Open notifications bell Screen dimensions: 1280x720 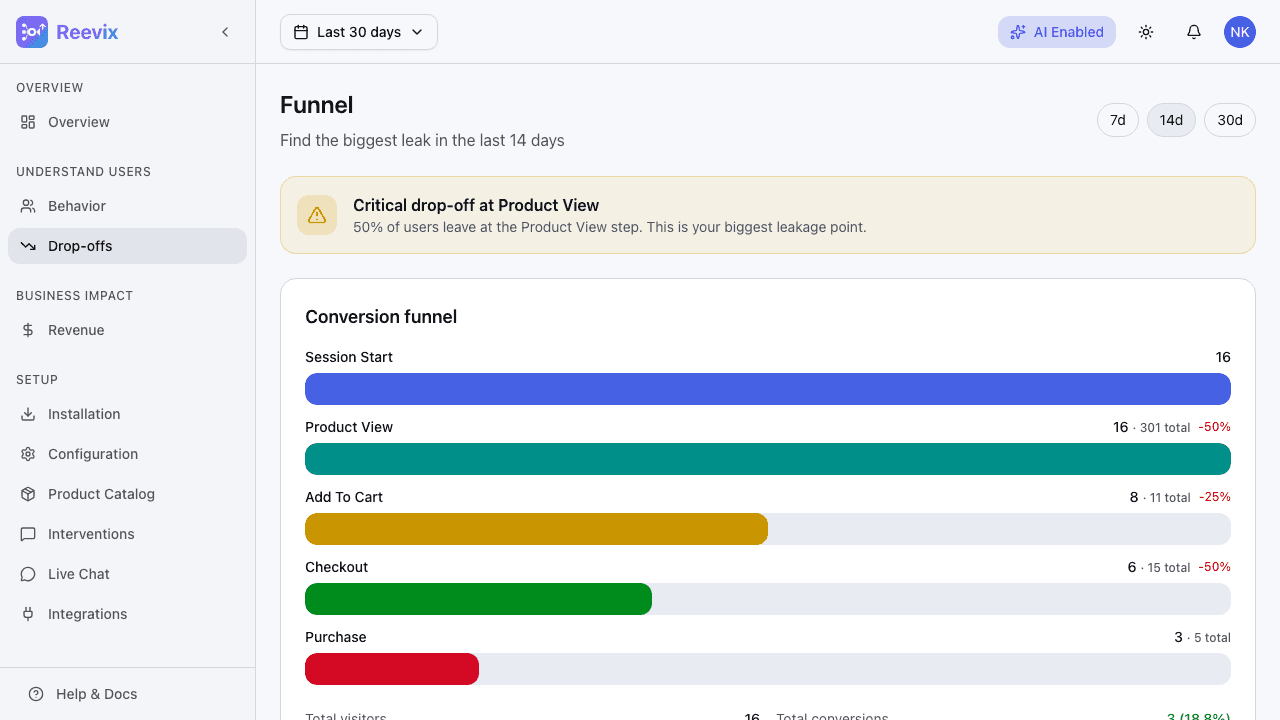coord(1194,31)
